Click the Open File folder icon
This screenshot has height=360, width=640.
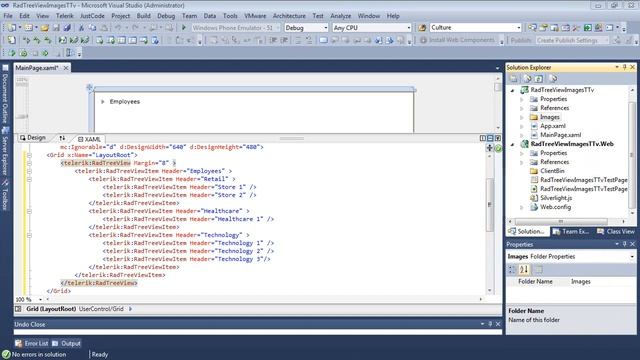pyautogui.click(x=44, y=28)
